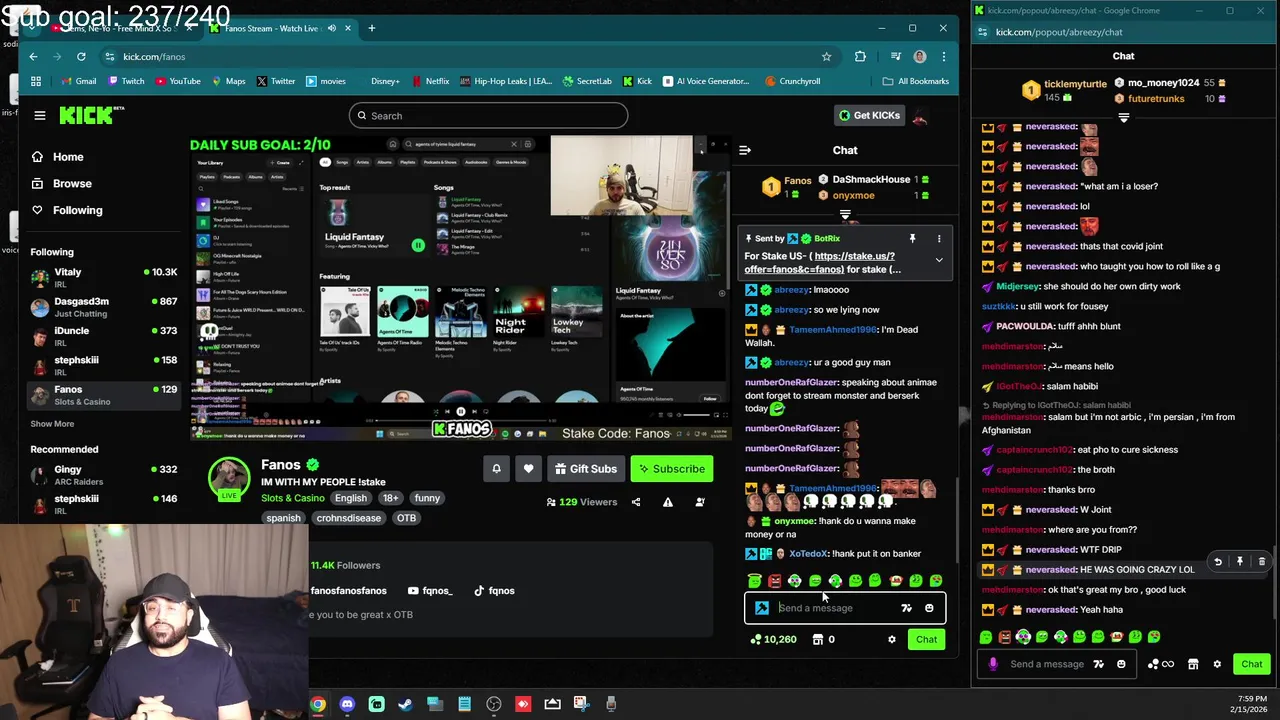Open Steam from the taskbar
Screen dimensions: 1280x720
click(x=405, y=704)
